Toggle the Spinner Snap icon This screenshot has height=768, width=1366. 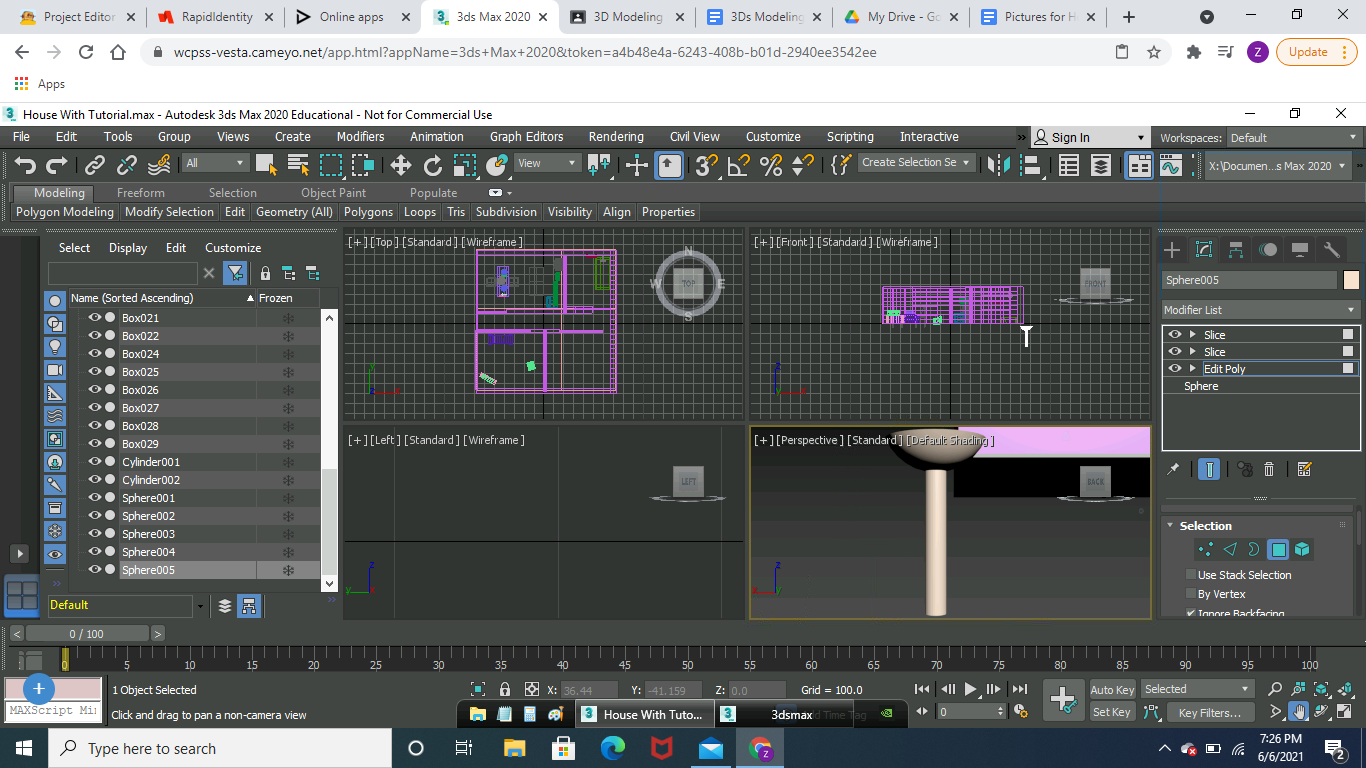(x=802, y=165)
